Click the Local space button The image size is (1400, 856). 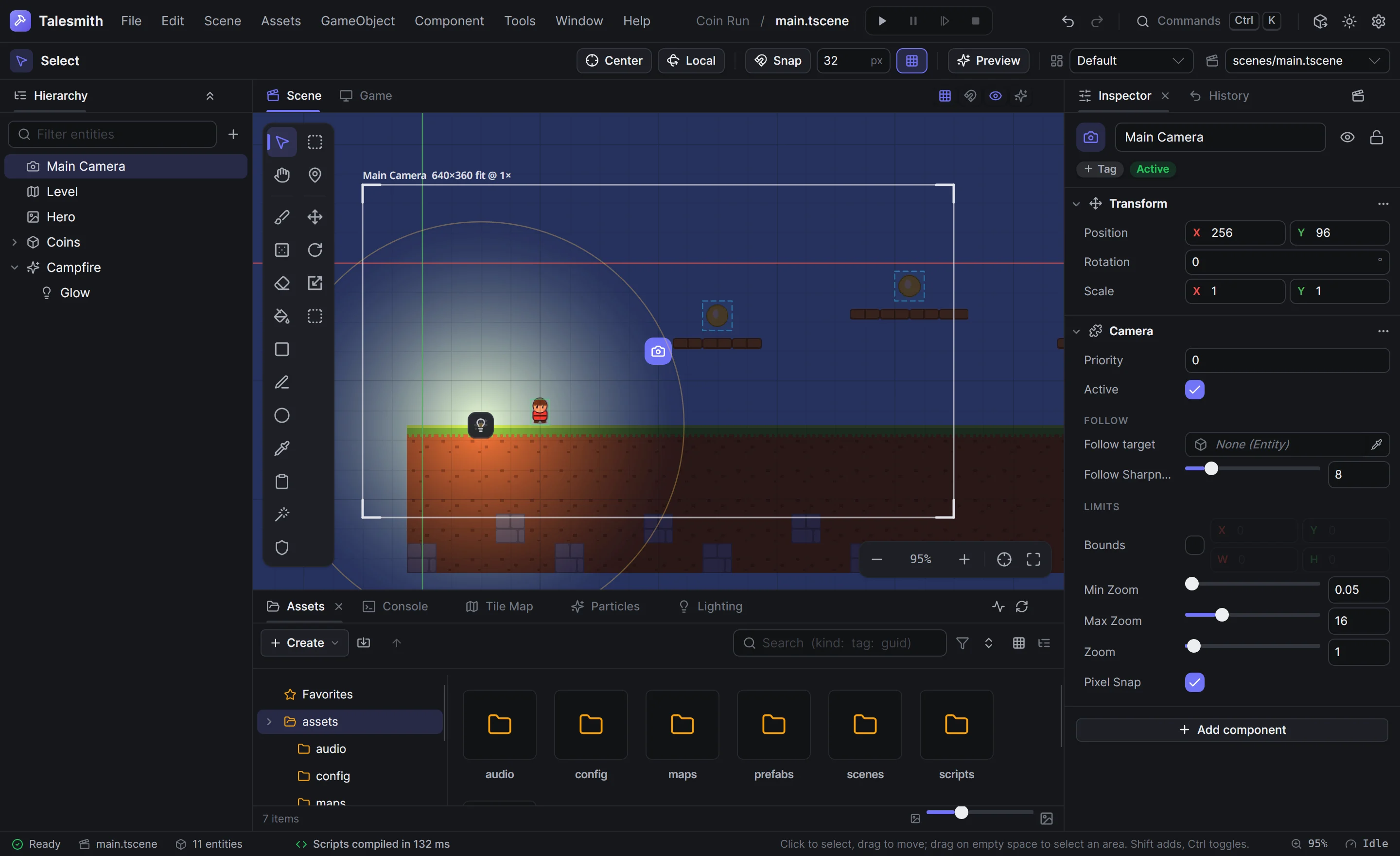[691, 60]
